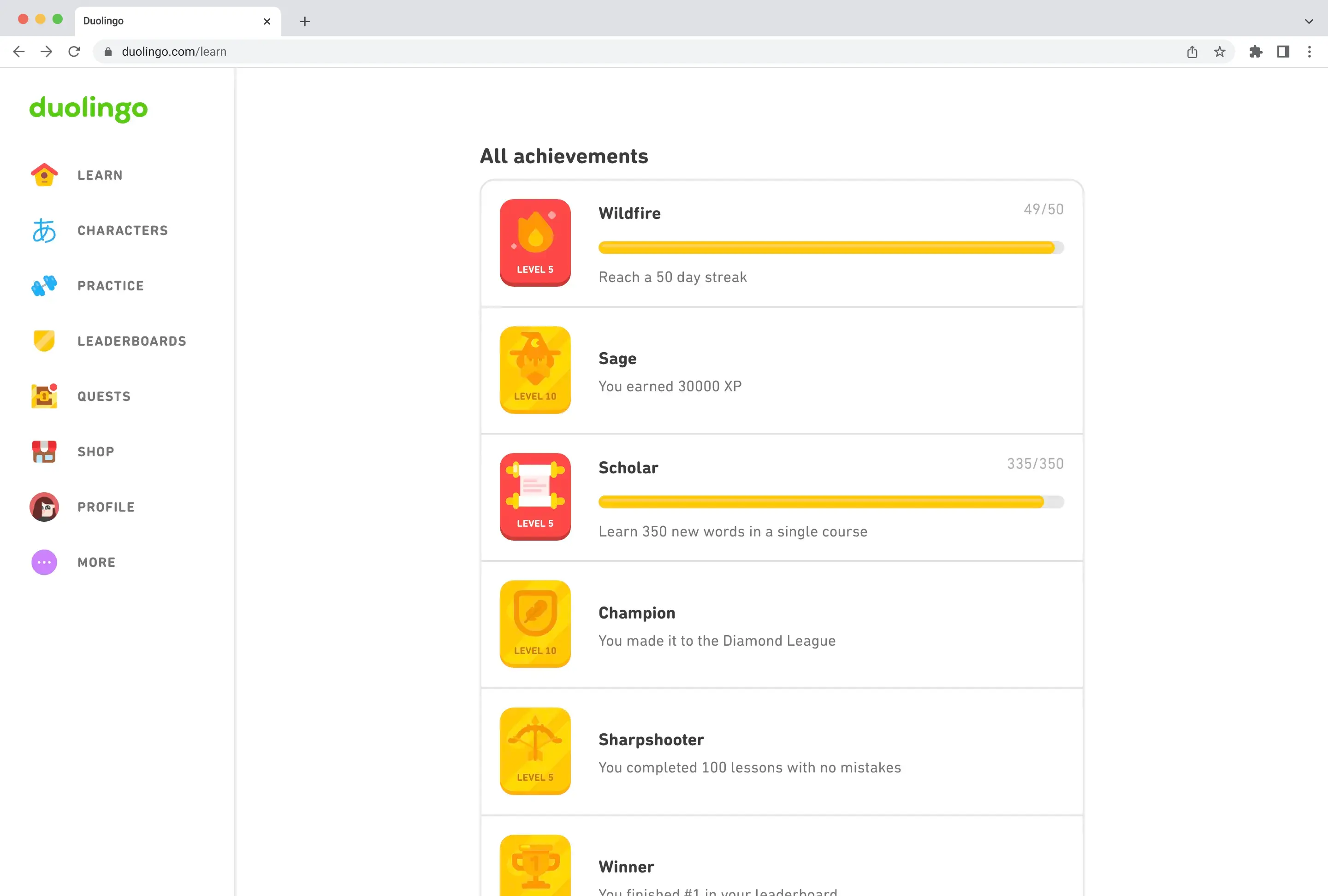Click the Scholar words progress bar
The height and width of the screenshot is (896, 1328).
tap(831, 502)
